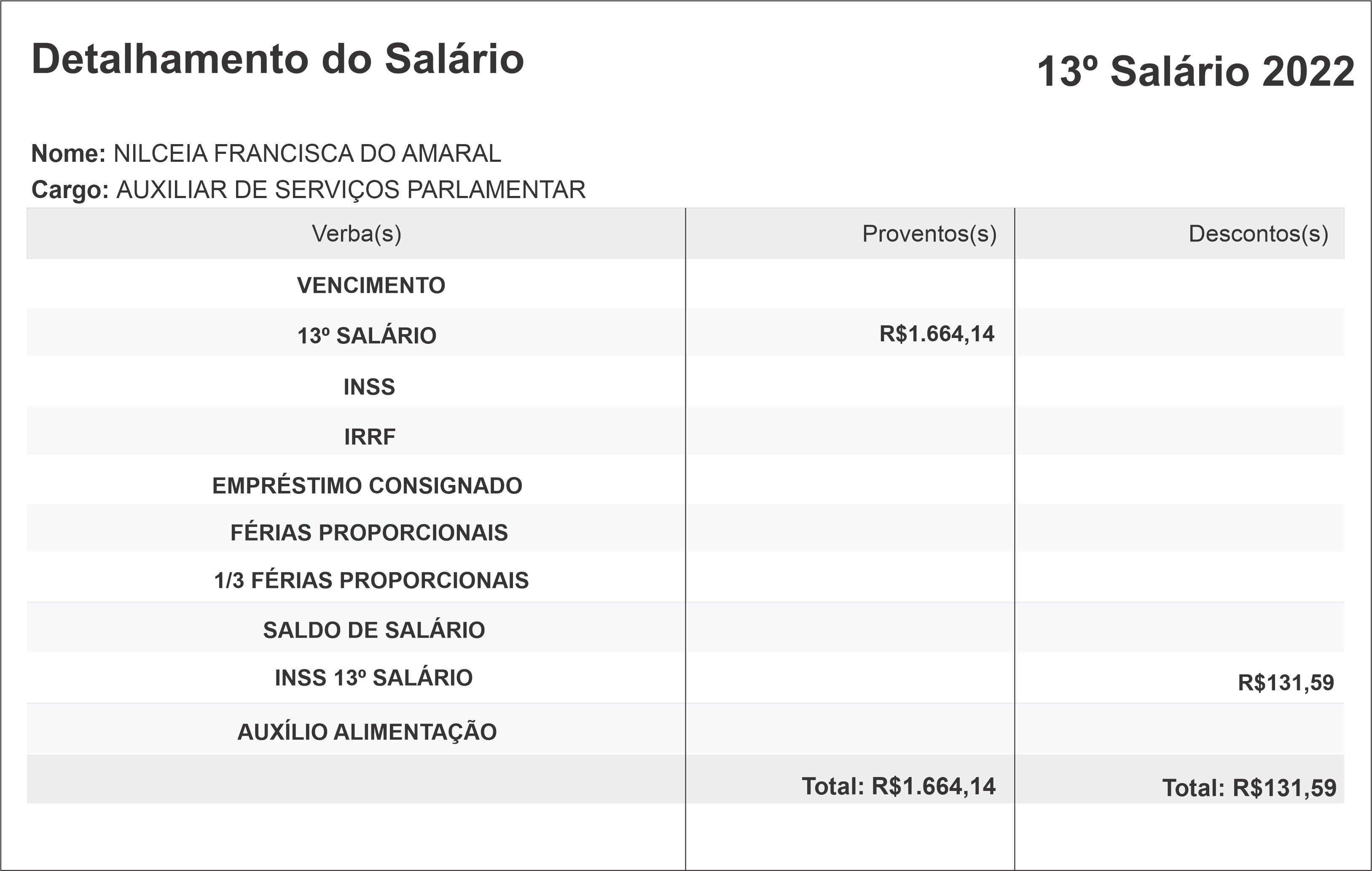The width and height of the screenshot is (1372, 871).
Task: Click the R$131,59 desconto value
Action: (x=1286, y=683)
